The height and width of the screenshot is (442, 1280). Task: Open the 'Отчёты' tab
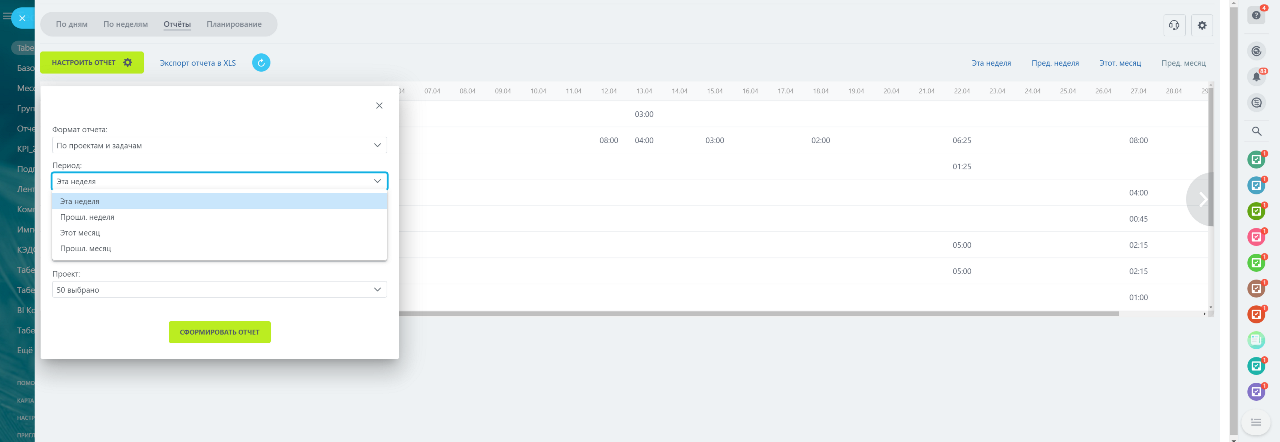tap(177, 24)
